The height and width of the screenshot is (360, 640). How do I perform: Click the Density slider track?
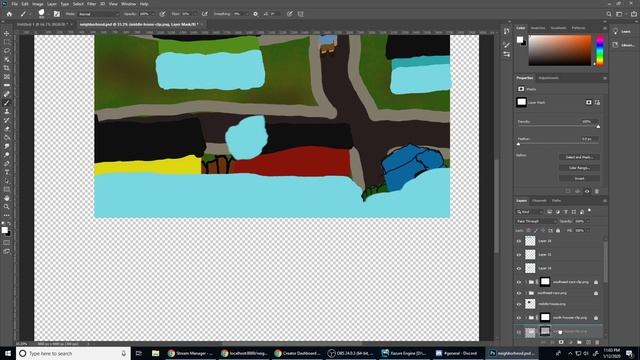[558, 126]
